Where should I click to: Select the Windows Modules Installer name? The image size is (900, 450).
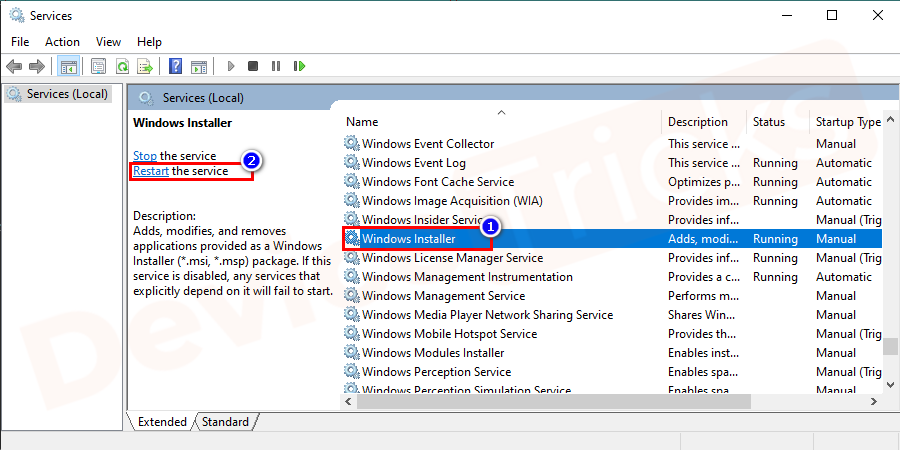(433, 352)
